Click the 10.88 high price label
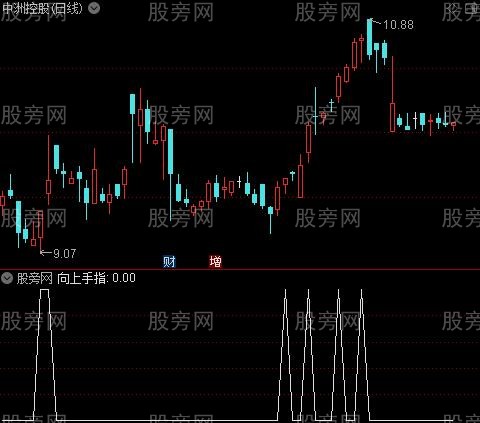This screenshot has height=423, width=480. 398,25
